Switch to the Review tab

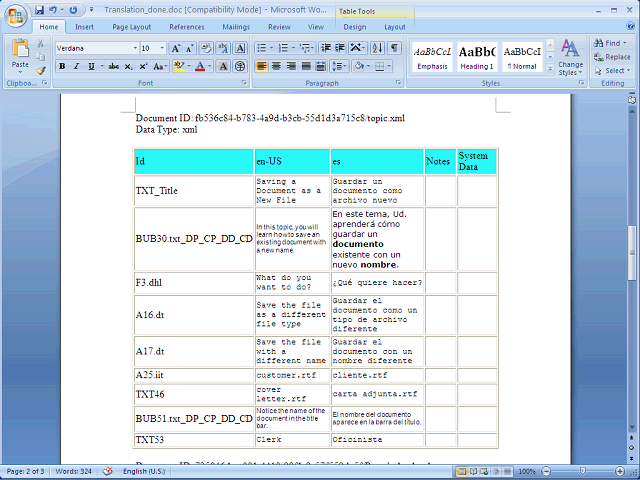tap(279, 27)
